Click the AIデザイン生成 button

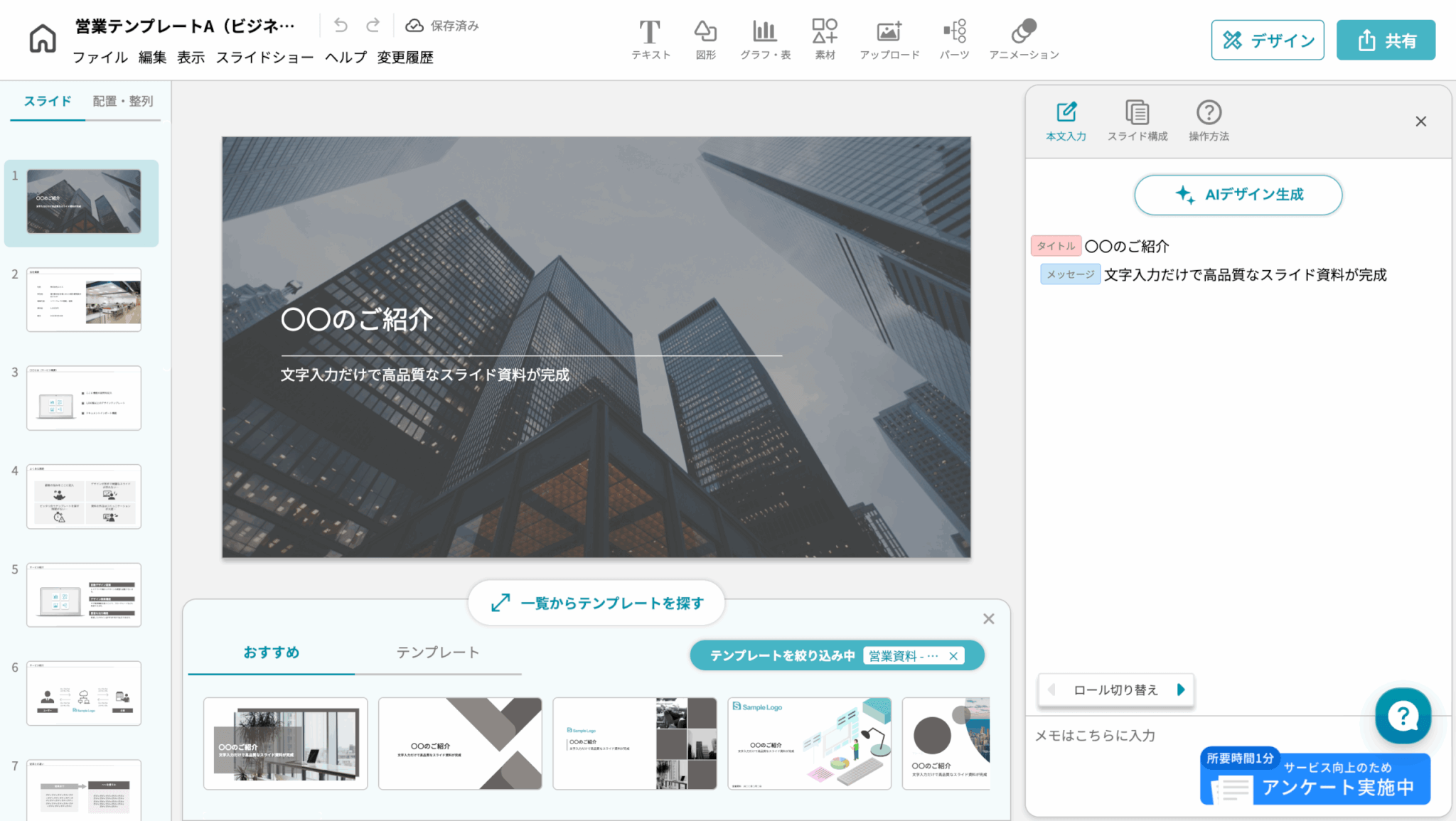[1238, 195]
